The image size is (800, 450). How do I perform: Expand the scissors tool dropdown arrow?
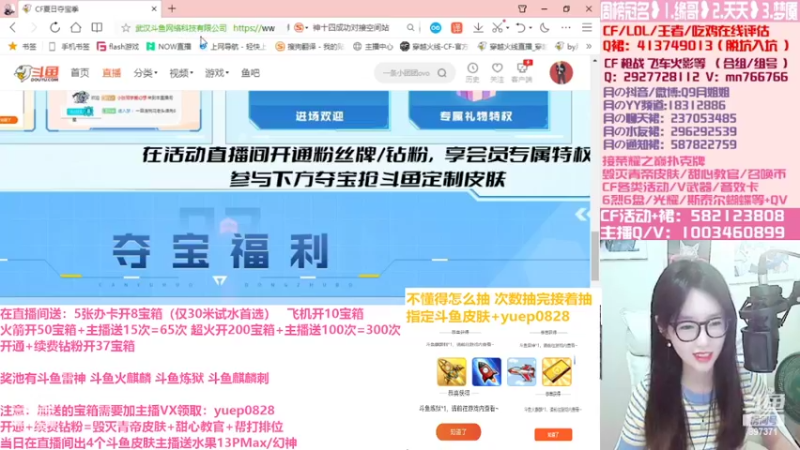tap(507, 28)
